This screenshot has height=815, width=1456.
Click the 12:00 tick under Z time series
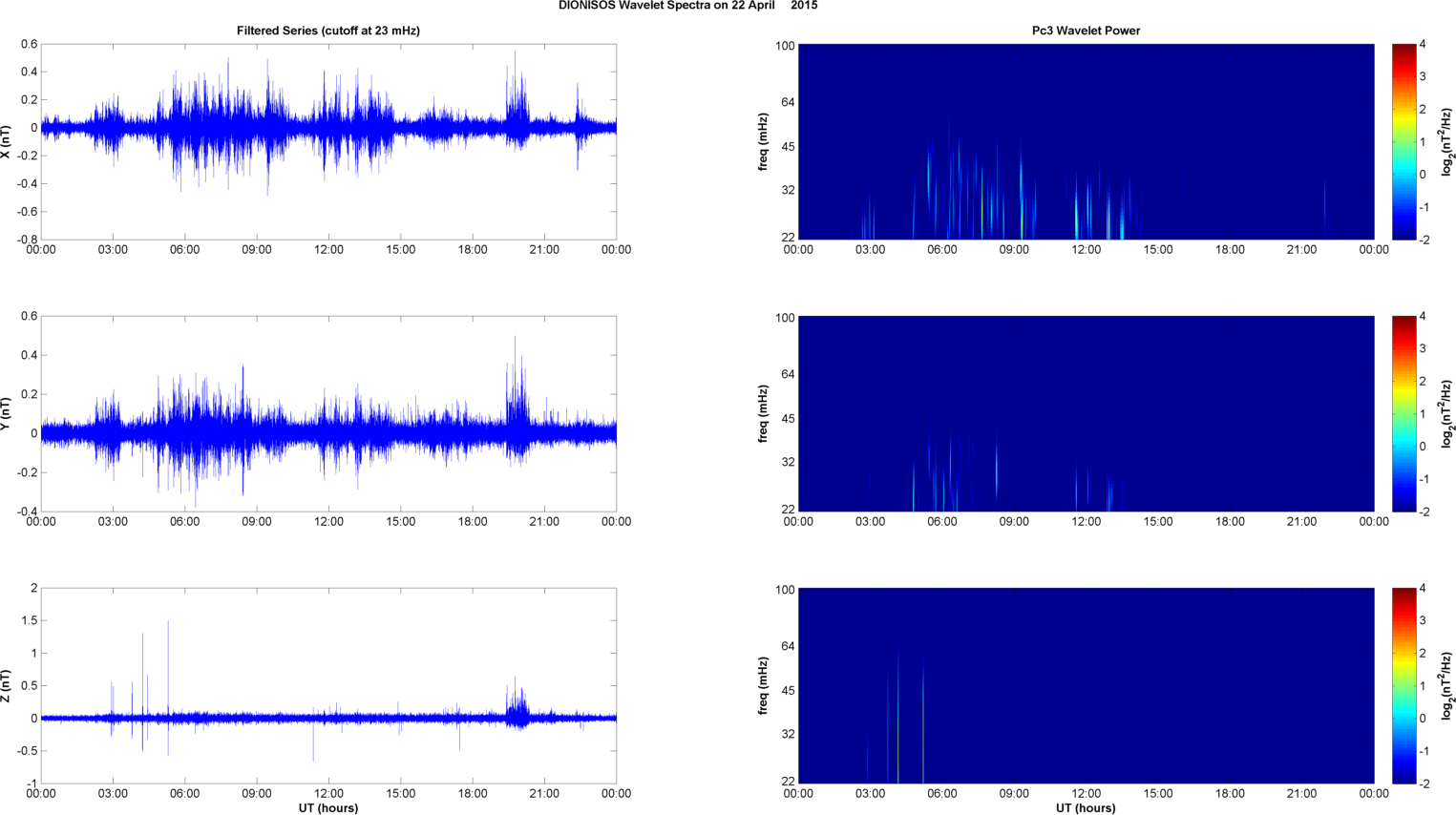(328, 793)
